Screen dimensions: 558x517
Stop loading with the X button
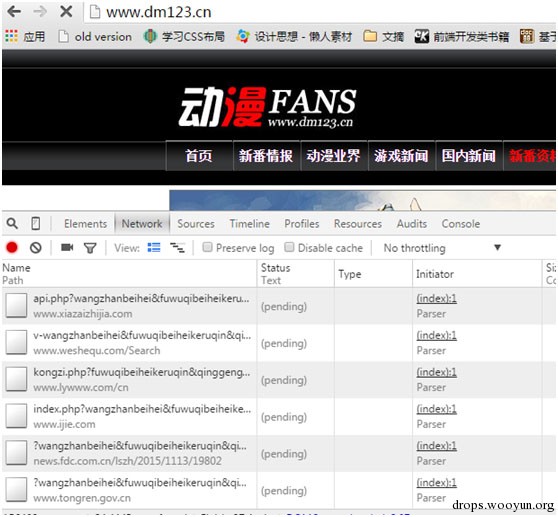[66, 12]
